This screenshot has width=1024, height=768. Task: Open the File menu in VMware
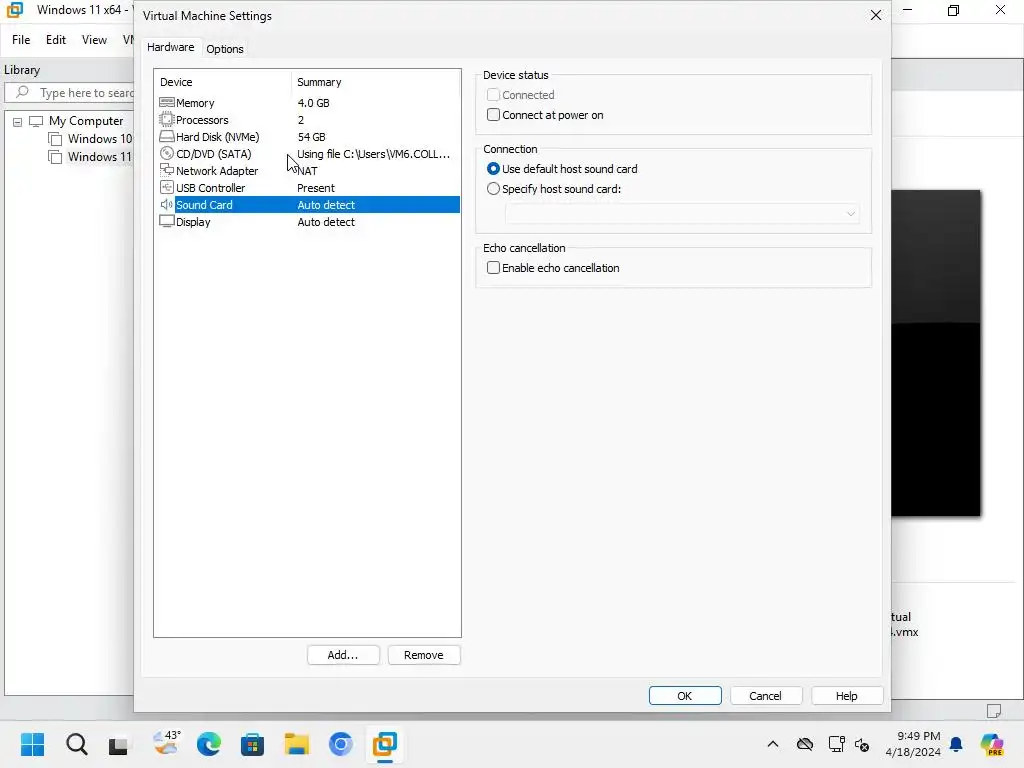click(x=21, y=40)
